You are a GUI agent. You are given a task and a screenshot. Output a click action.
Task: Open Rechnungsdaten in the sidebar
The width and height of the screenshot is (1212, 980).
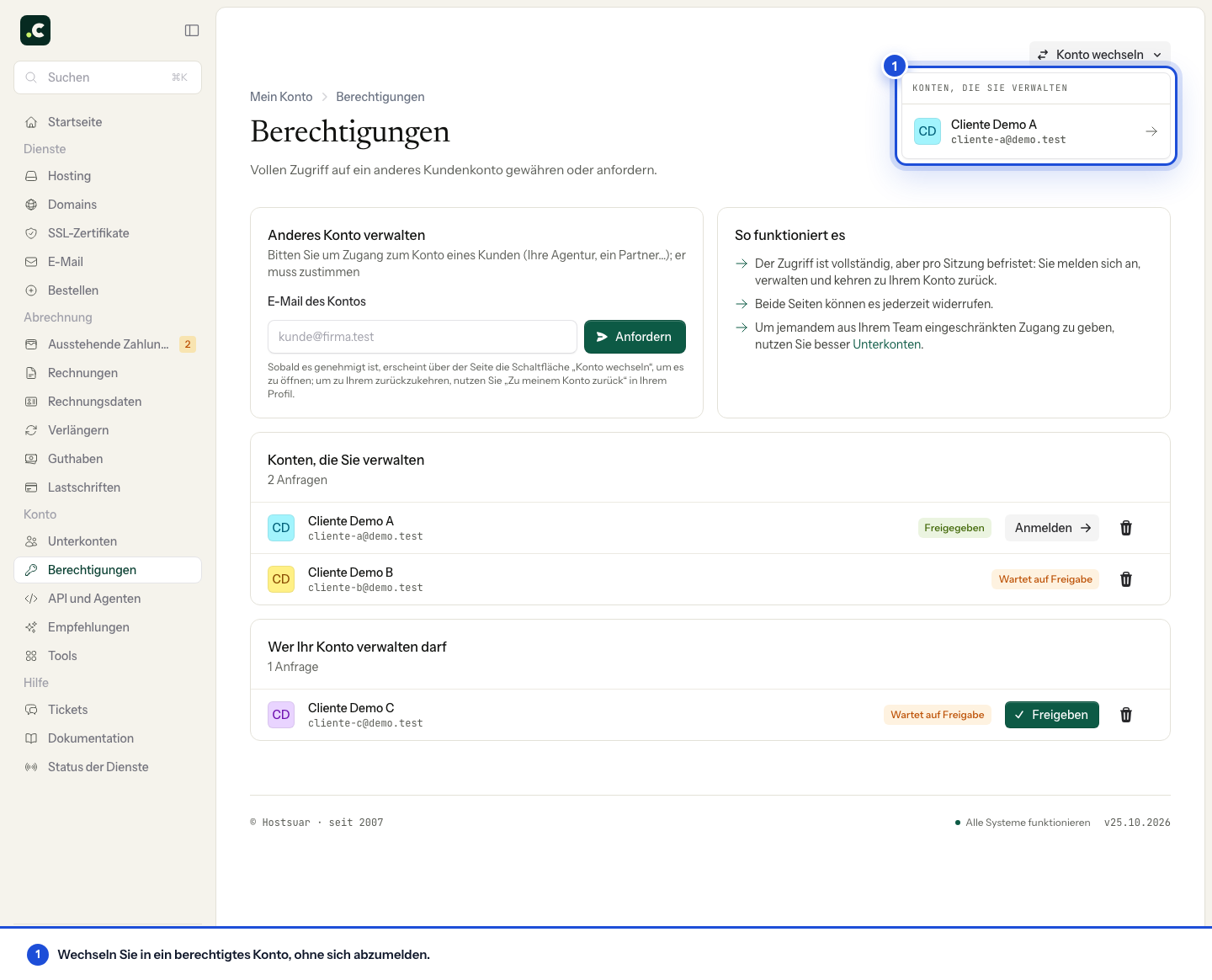click(108, 402)
